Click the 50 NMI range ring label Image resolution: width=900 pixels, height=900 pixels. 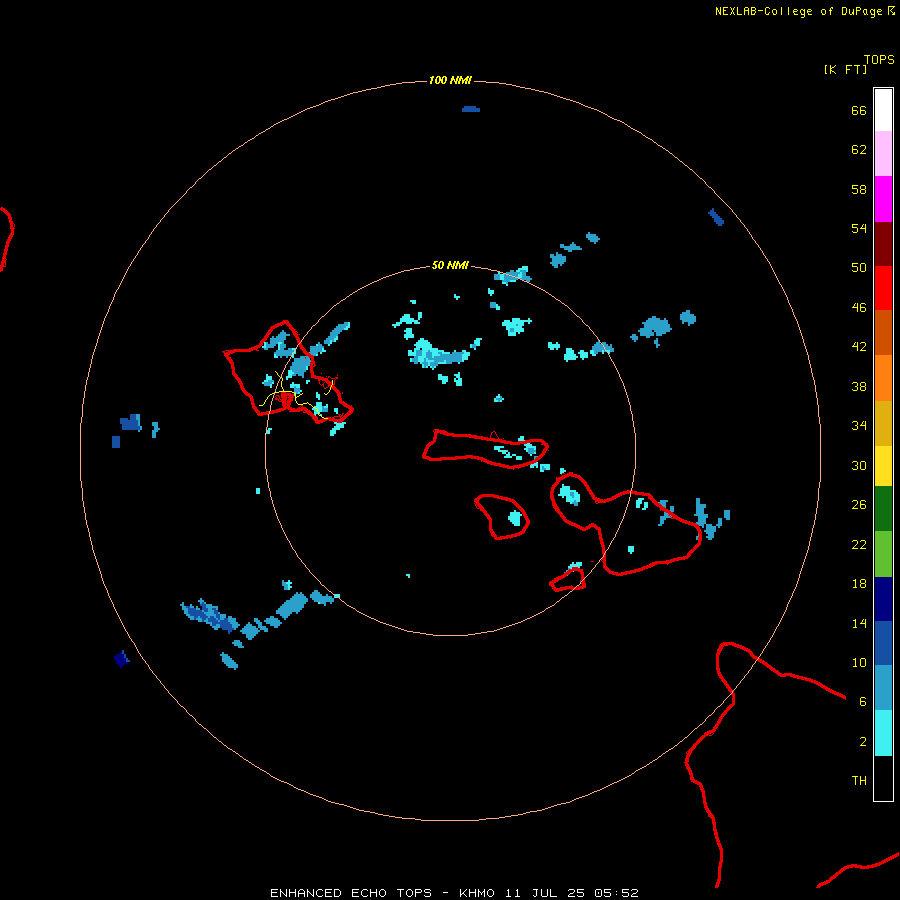(450, 265)
